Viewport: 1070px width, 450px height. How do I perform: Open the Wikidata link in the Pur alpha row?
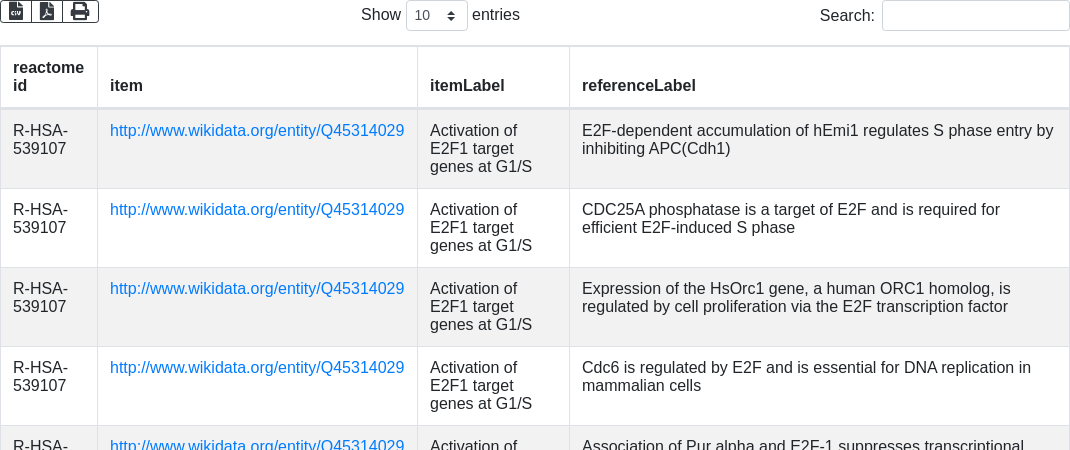click(x=257, y=445)
